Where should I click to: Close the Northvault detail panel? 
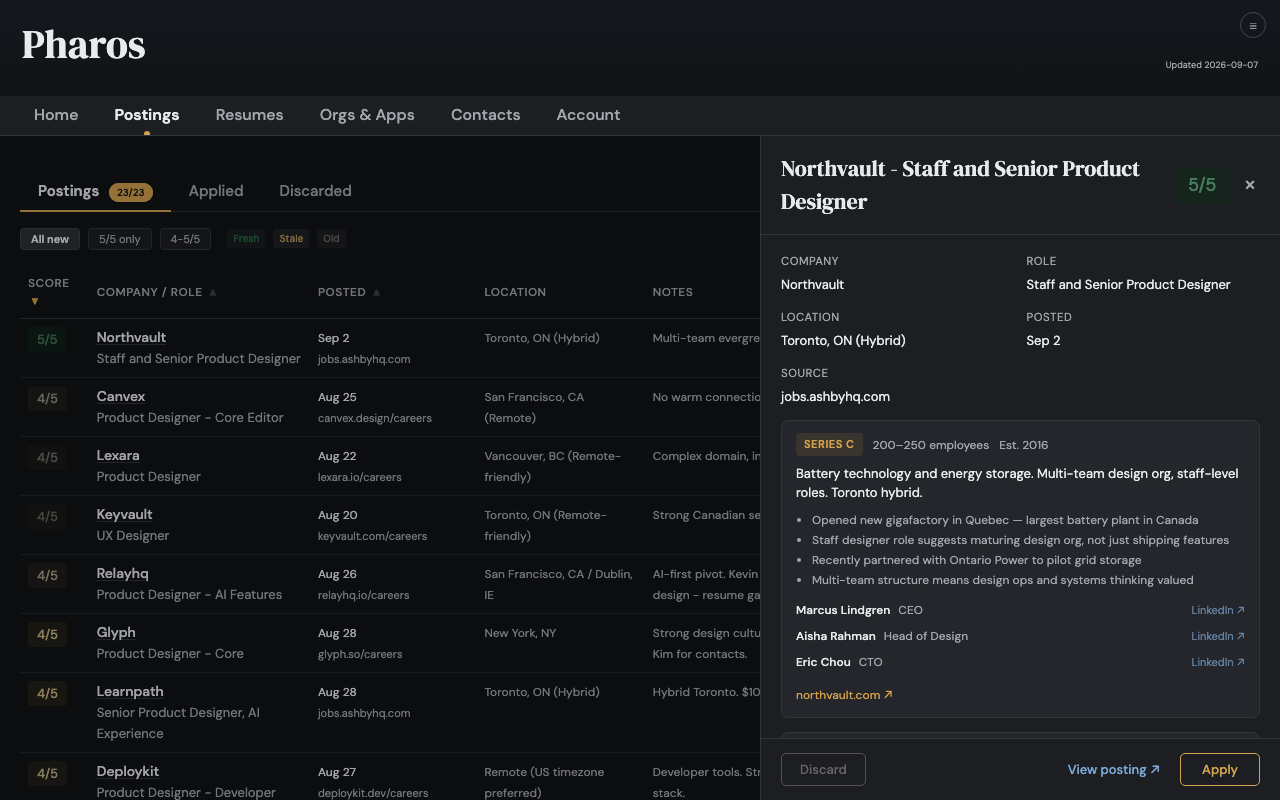pos(1250,185)
